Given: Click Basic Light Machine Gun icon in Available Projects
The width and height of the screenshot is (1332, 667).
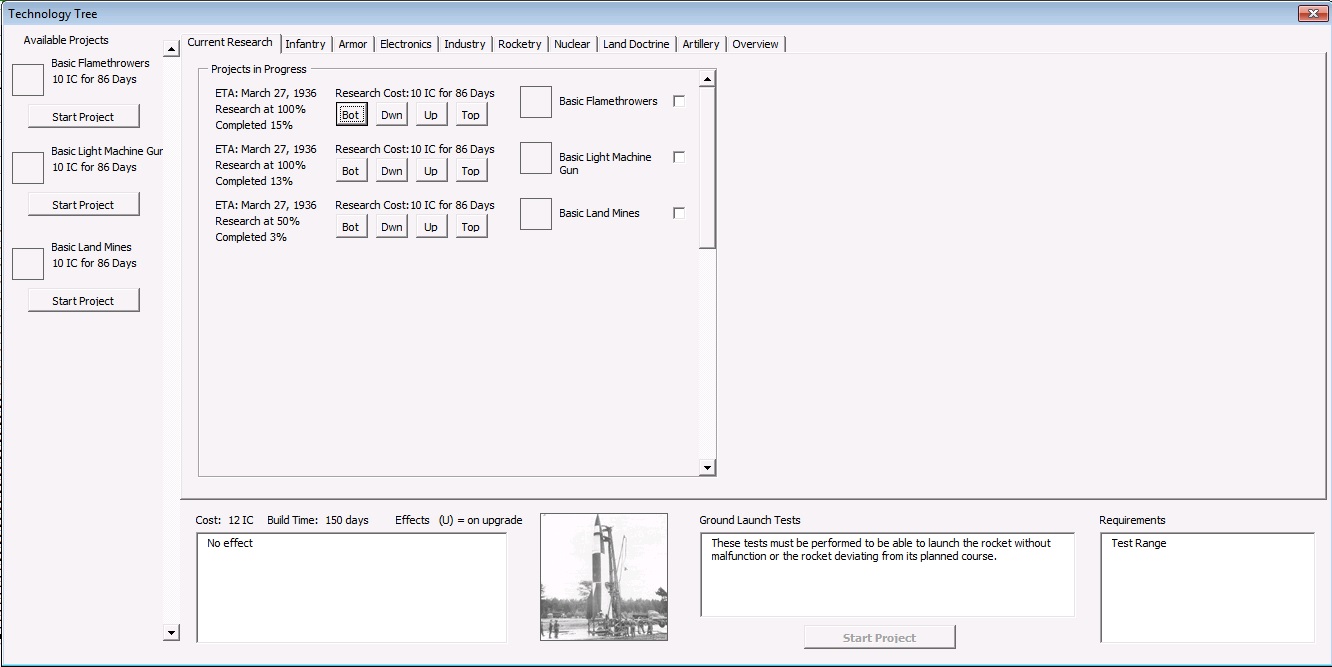Looking at the screenshot, I should [28, 168].
